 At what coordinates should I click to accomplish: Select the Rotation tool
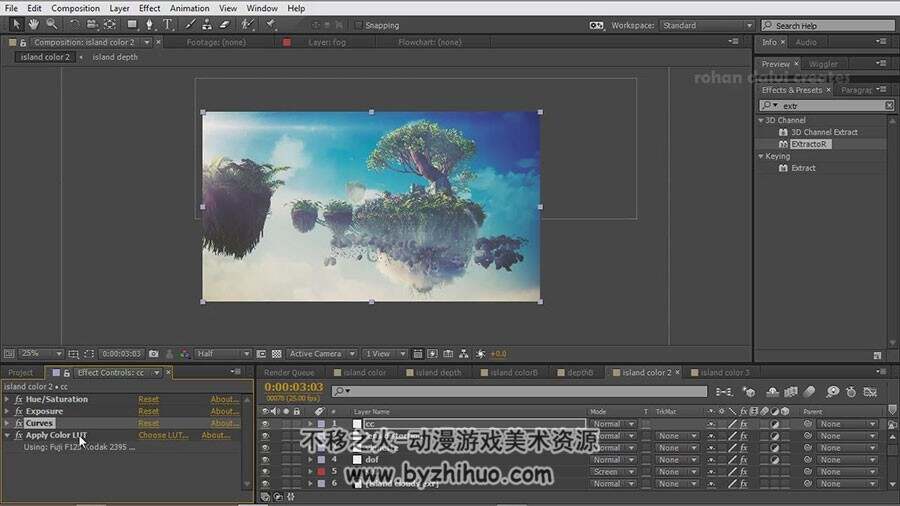point(74,24)
